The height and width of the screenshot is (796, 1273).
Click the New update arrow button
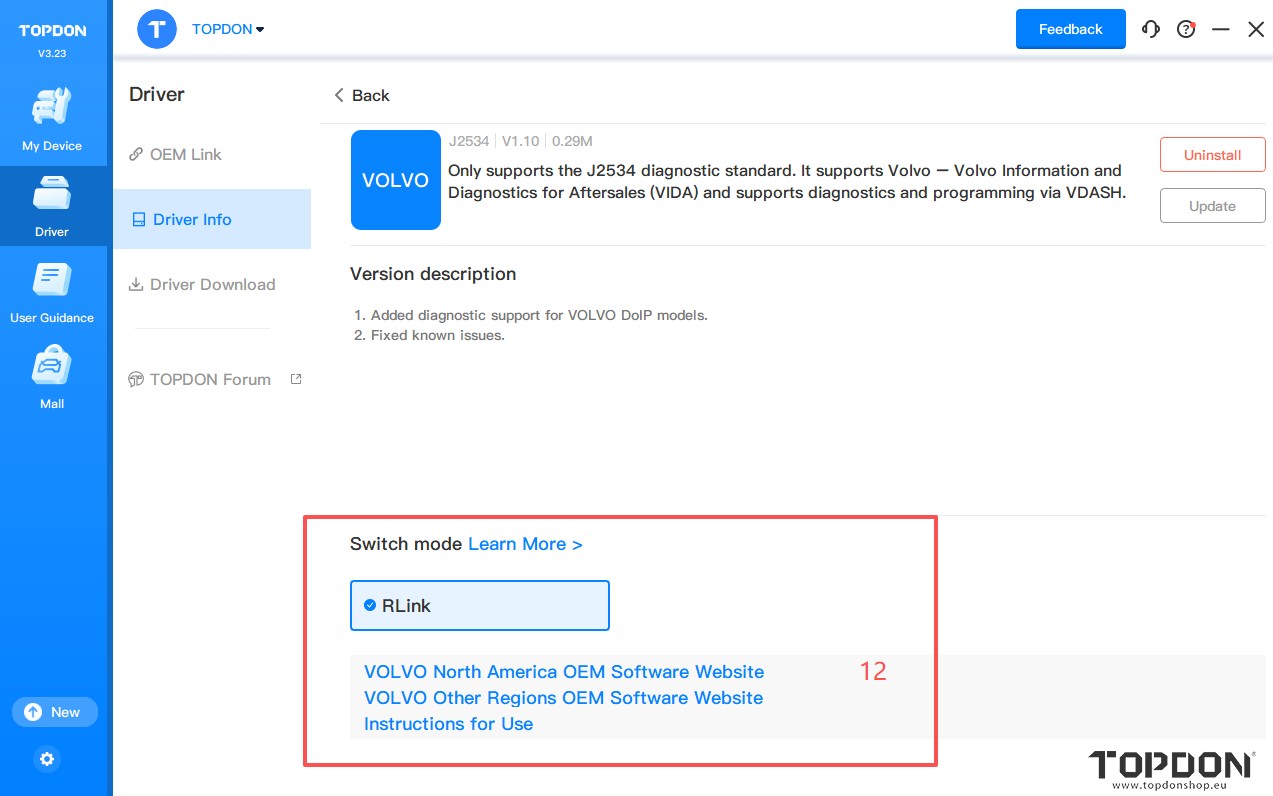click(x=55, y=712)
